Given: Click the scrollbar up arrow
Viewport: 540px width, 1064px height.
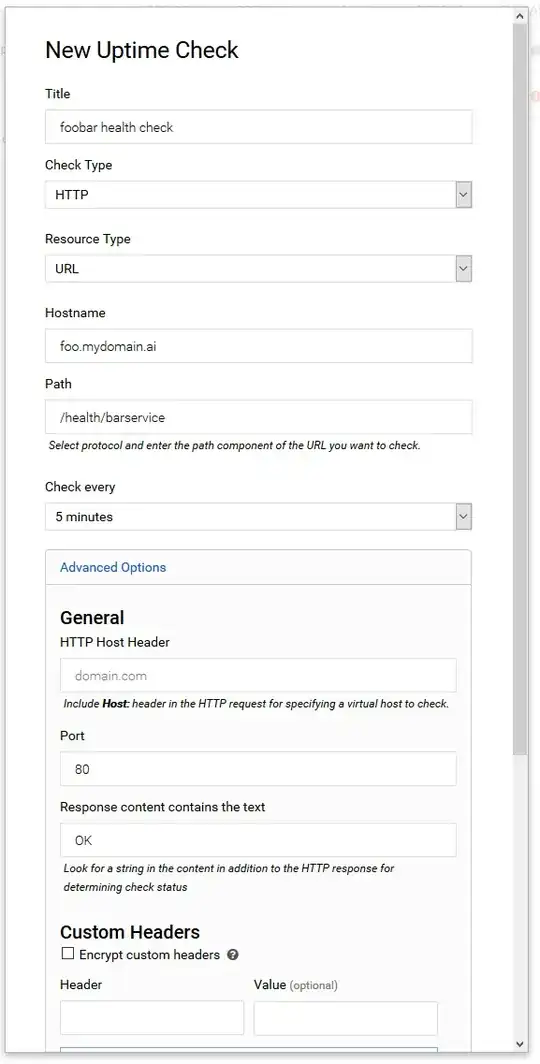Looking at the screenshot, I should pos(520,16).
